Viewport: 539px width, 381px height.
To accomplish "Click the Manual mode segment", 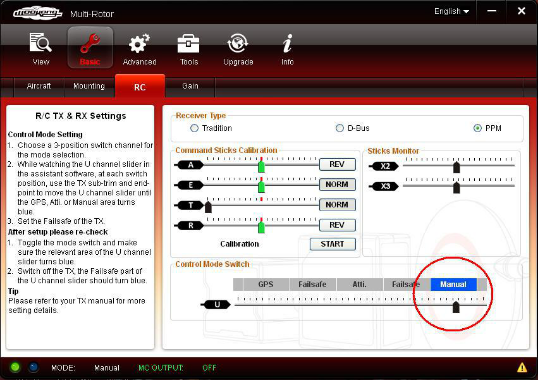I will point(453,284).
